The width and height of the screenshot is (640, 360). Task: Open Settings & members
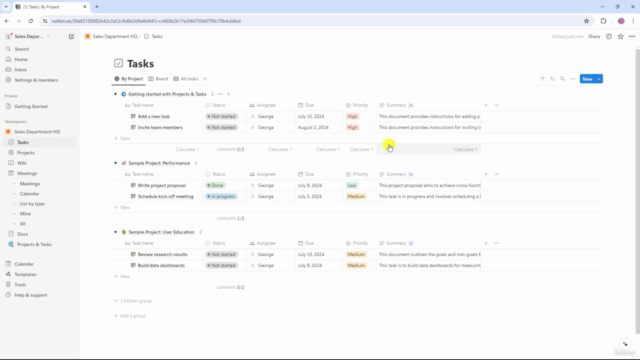tap(36, 80)
